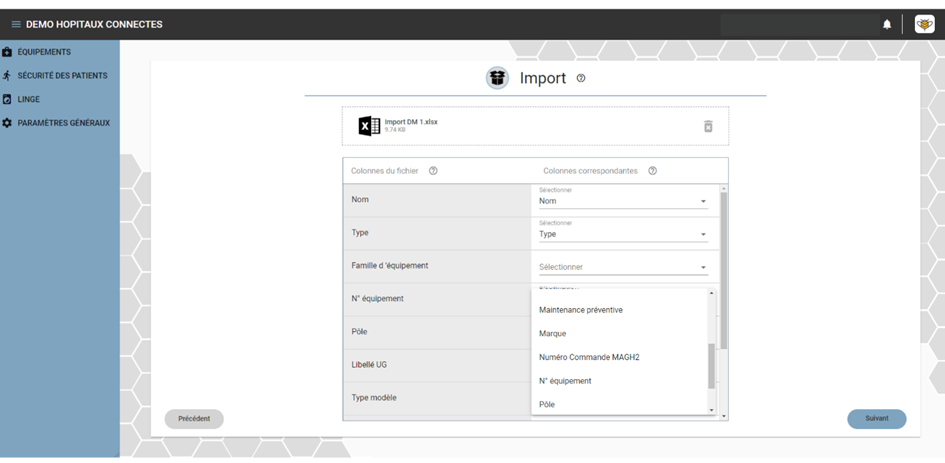Choose Pôle option in the dropdown list
This screenshot has height=463, width=945.
click(x=619, y=405)
